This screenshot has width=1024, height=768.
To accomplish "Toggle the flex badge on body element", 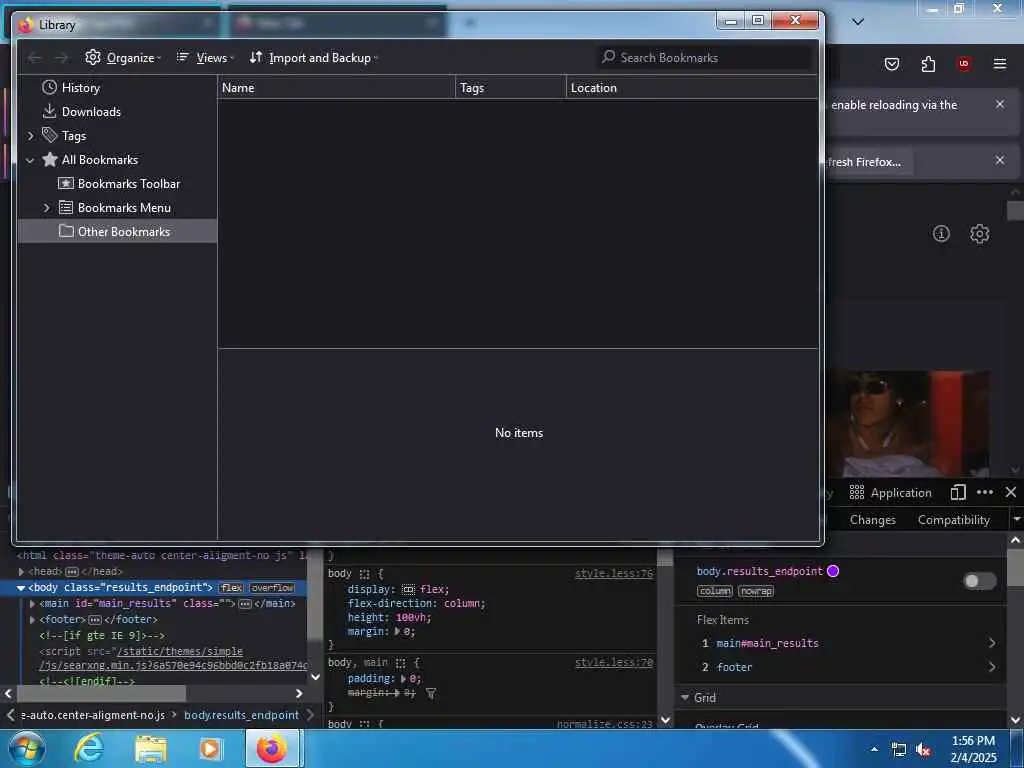I will click(231, 588).
